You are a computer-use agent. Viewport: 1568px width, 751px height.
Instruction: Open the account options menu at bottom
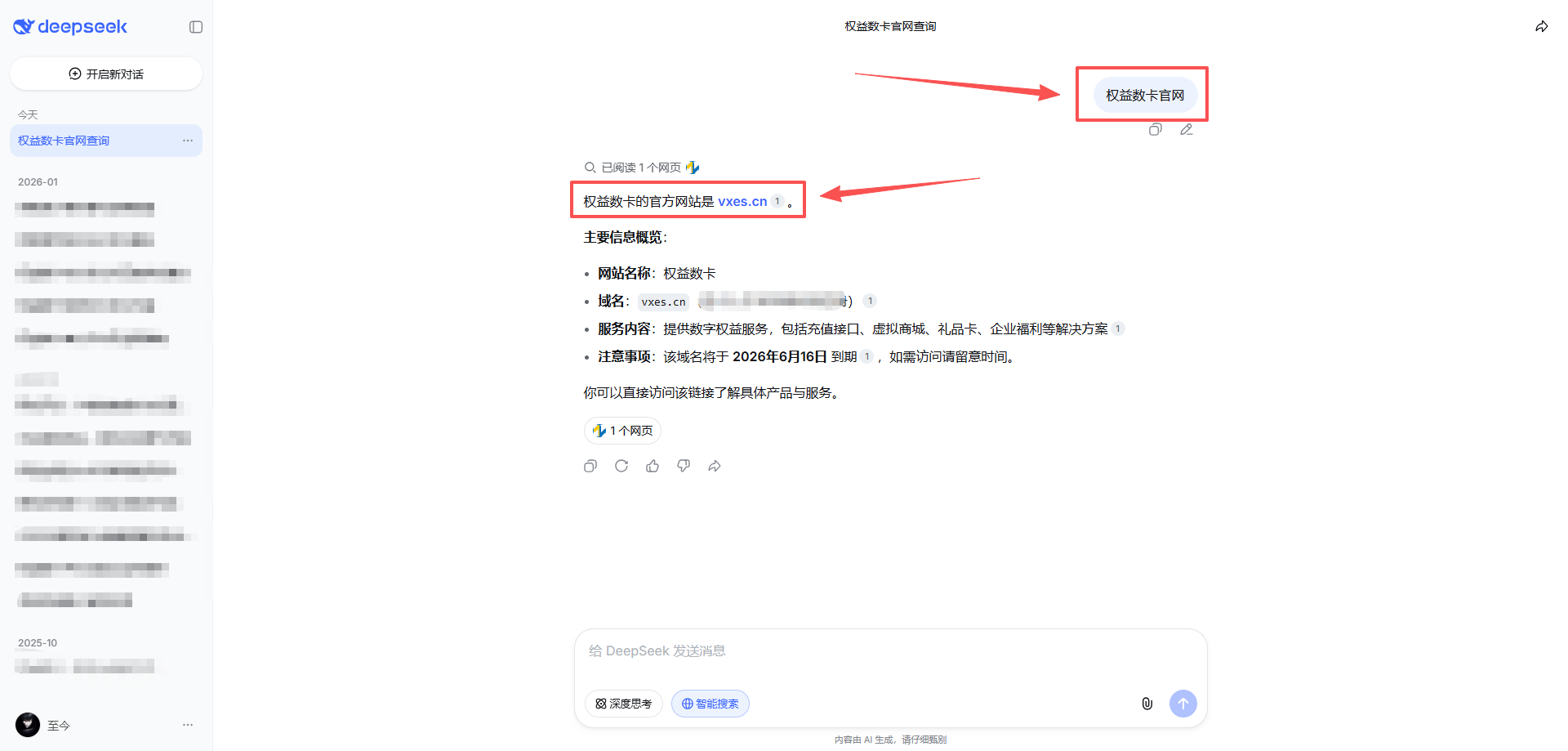187,725
